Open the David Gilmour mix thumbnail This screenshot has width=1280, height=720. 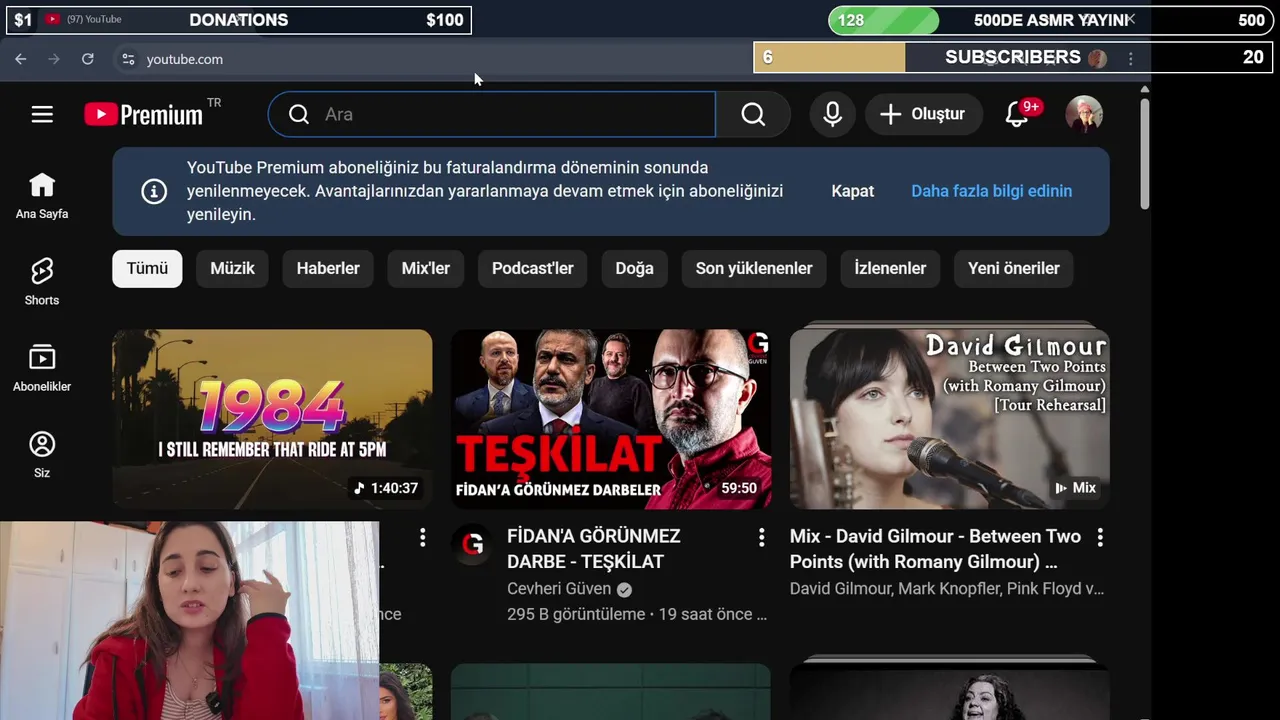950,419
